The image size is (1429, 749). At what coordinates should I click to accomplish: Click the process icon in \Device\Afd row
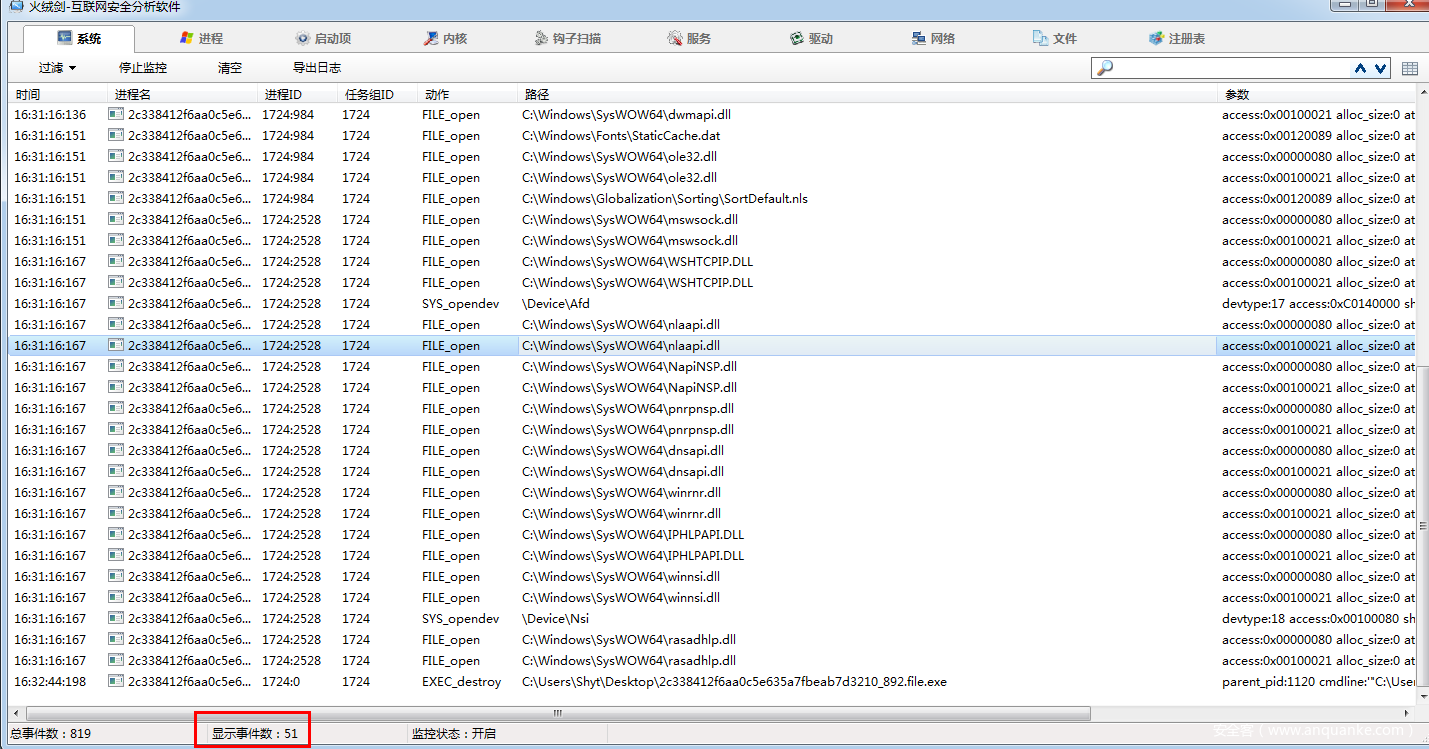coord(116,303)
